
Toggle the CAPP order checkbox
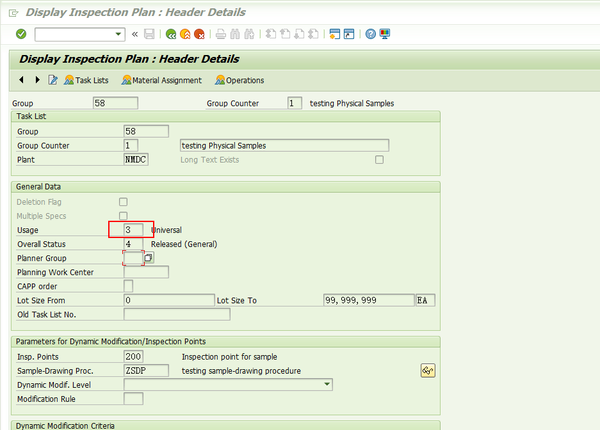tap(129, 286)
